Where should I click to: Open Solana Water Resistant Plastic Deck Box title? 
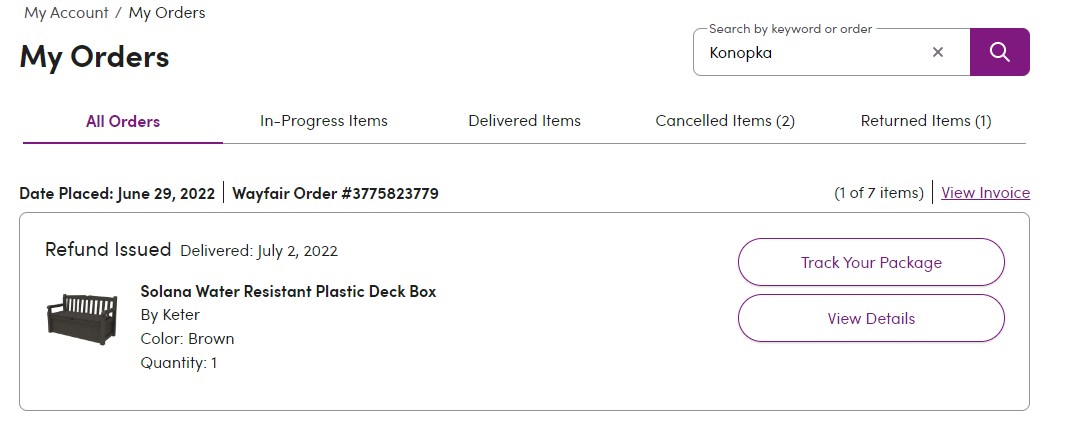coord(288,292)
